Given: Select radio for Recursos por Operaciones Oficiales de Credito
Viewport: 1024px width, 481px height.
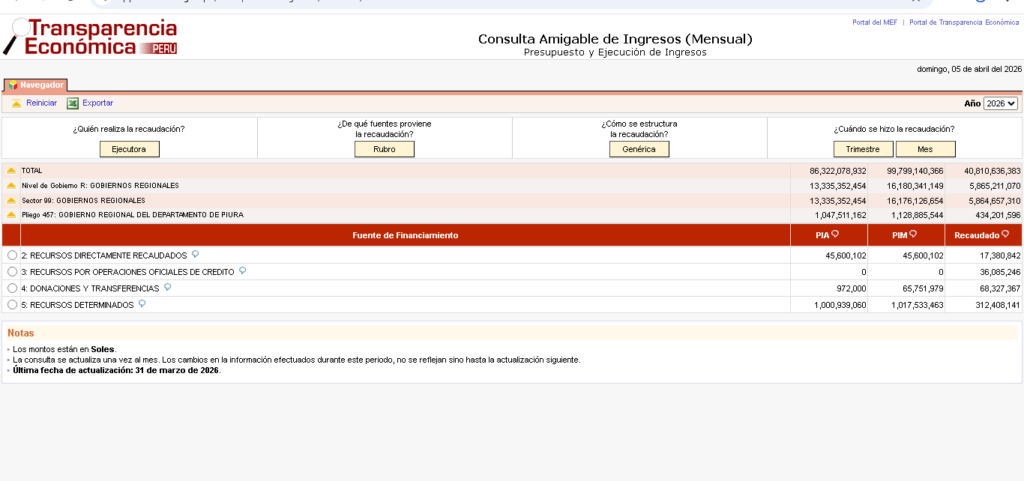Looking at the screenshot, I should pos(12,272).
